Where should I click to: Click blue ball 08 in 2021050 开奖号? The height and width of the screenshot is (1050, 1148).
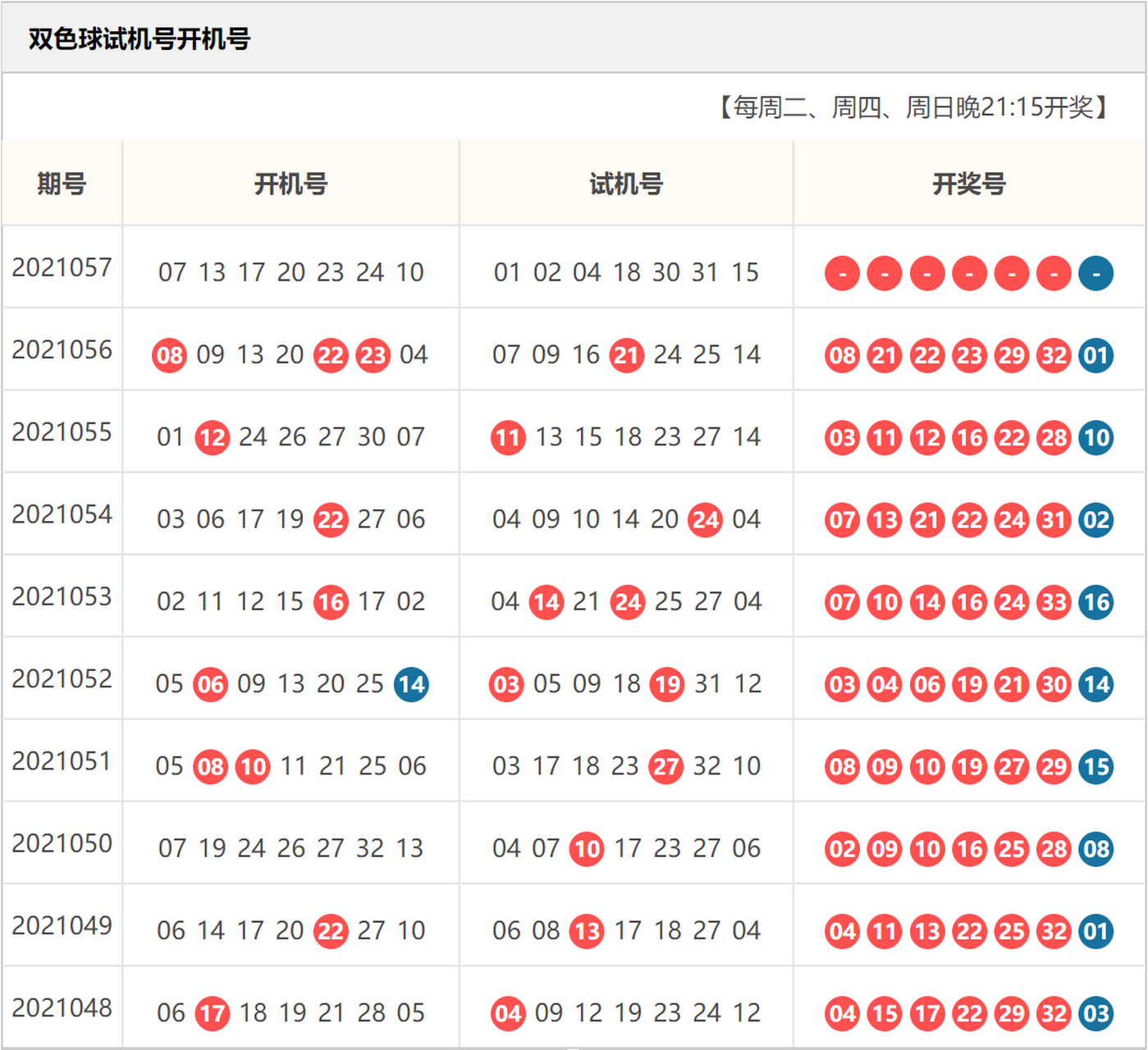pos(1096,849)
